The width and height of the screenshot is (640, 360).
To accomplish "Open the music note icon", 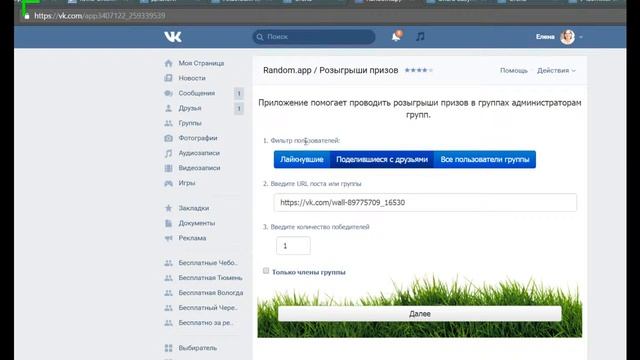I will click(420, 37).
